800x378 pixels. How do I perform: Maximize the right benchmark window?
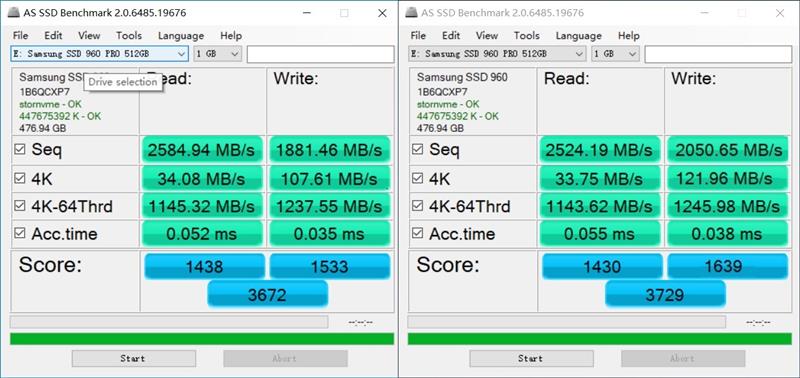pyautogui.click(x=742, y=13)
